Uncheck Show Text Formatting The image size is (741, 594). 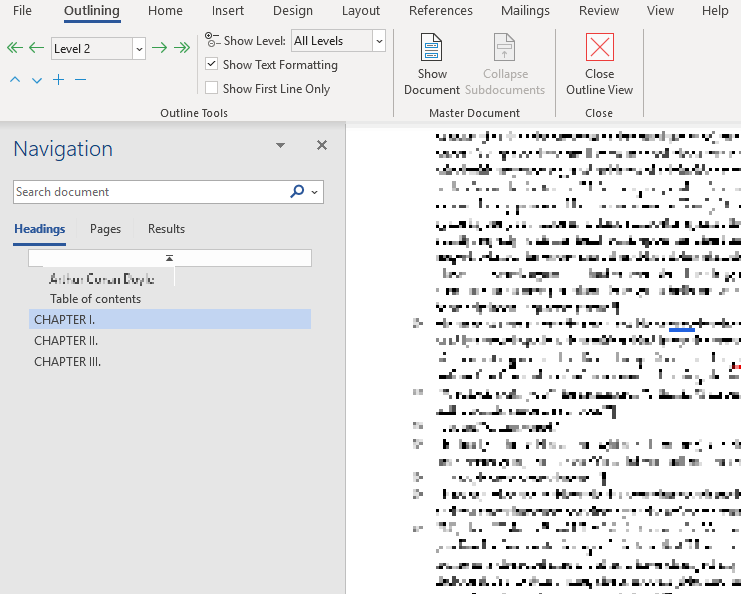coord(211,65)
